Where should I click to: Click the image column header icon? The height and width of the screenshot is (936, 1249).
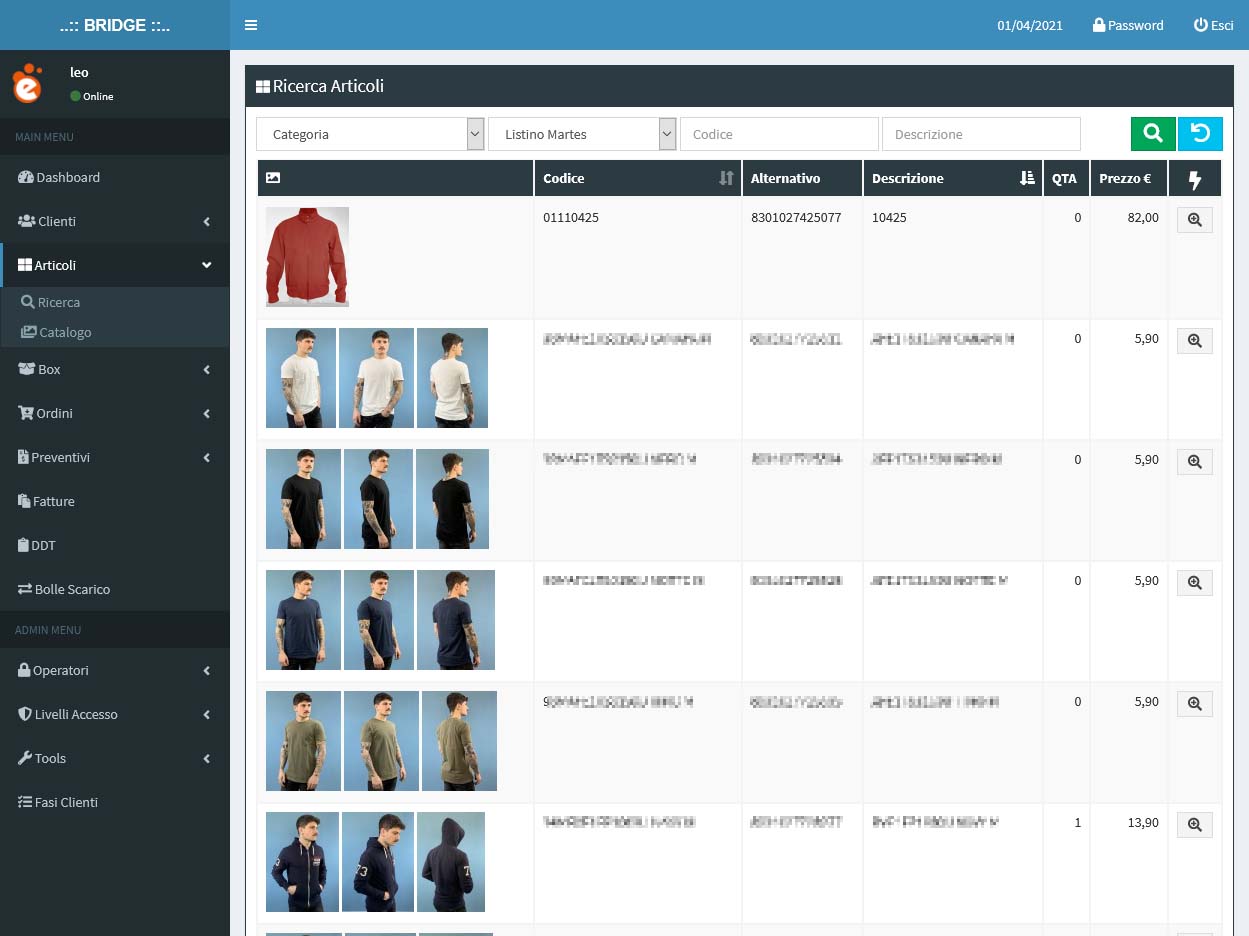coord(273,178)
